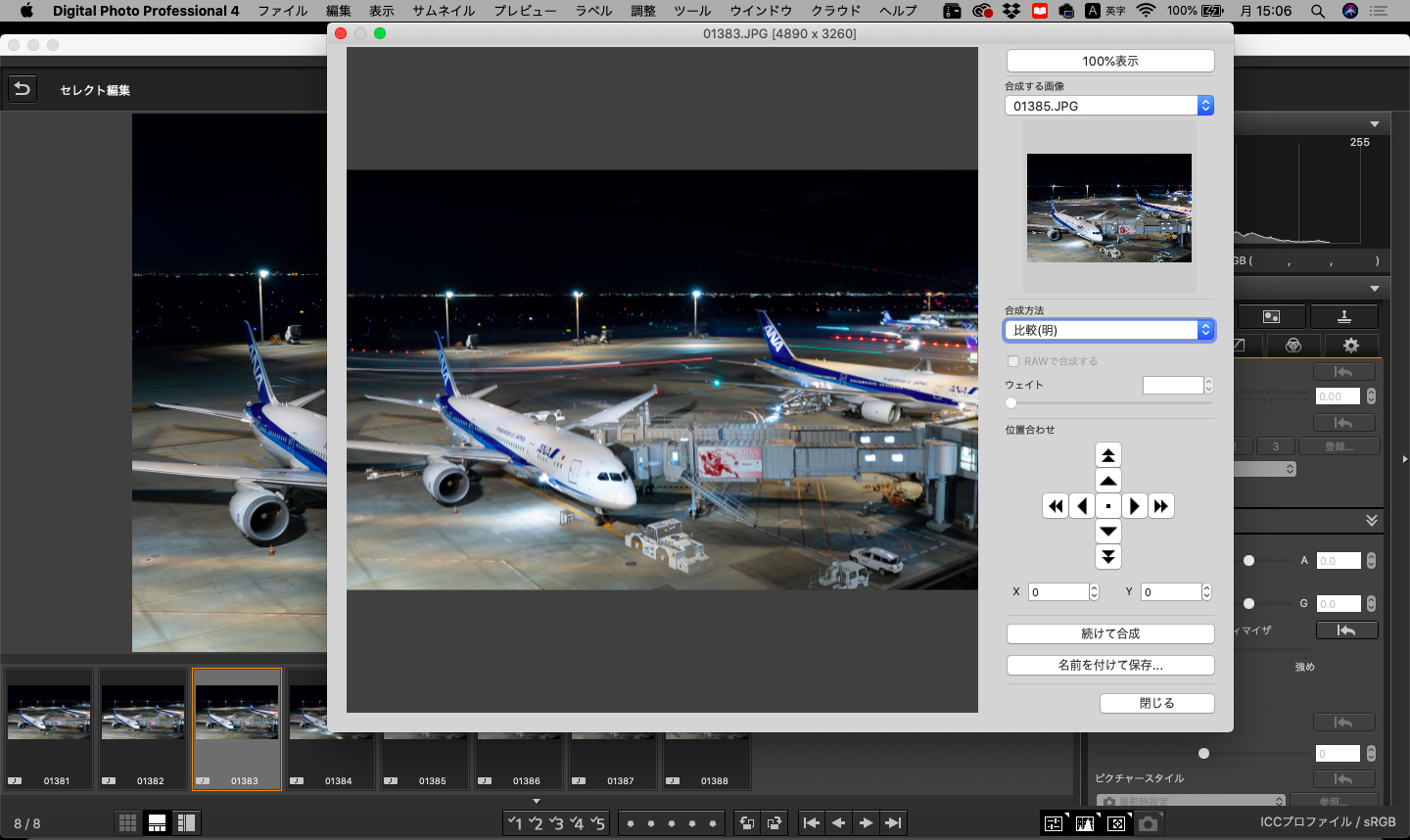Image resolution: width=1410 pixels, height=840 pixels.
Task: Jump to the last image in filmstrip controls
Action: (892, 823)
